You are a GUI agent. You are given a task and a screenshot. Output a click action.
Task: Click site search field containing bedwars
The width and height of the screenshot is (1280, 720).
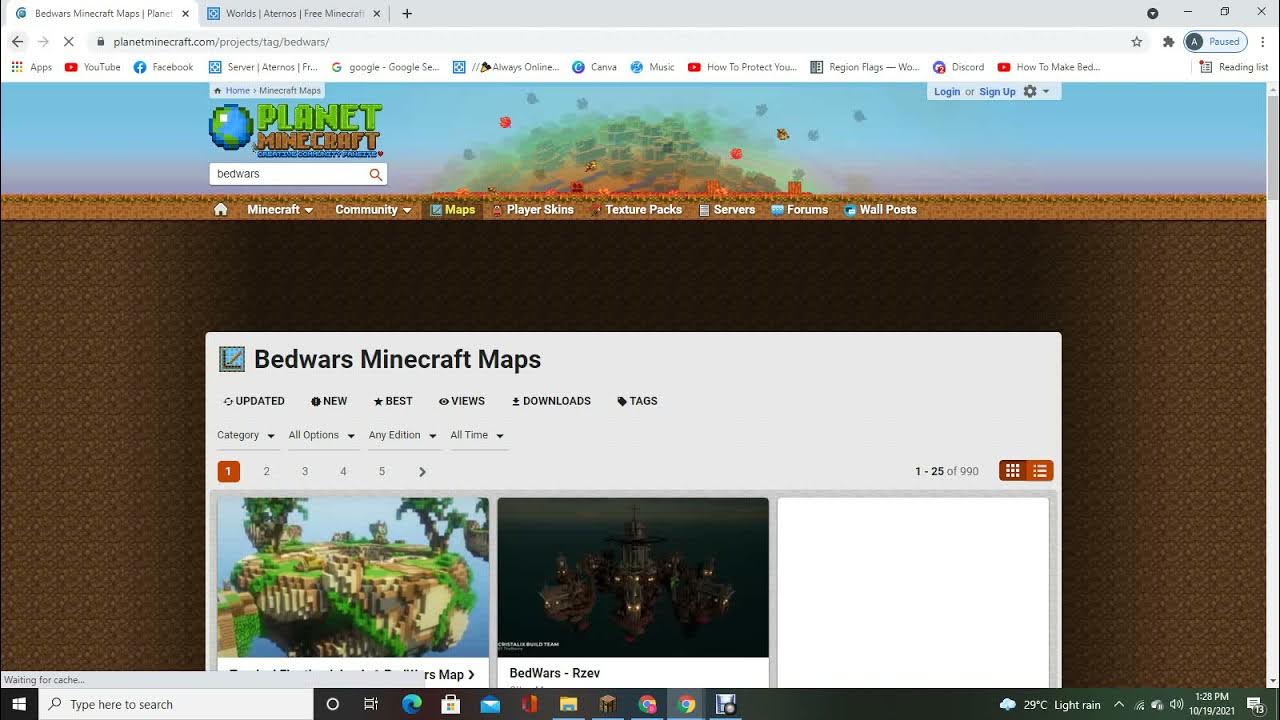[x=288, y=174]
